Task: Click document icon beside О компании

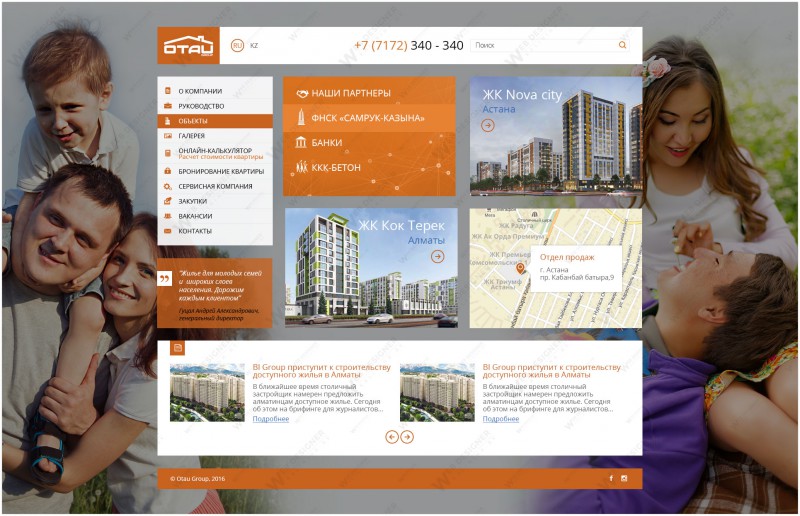Action: click(167, 91)
